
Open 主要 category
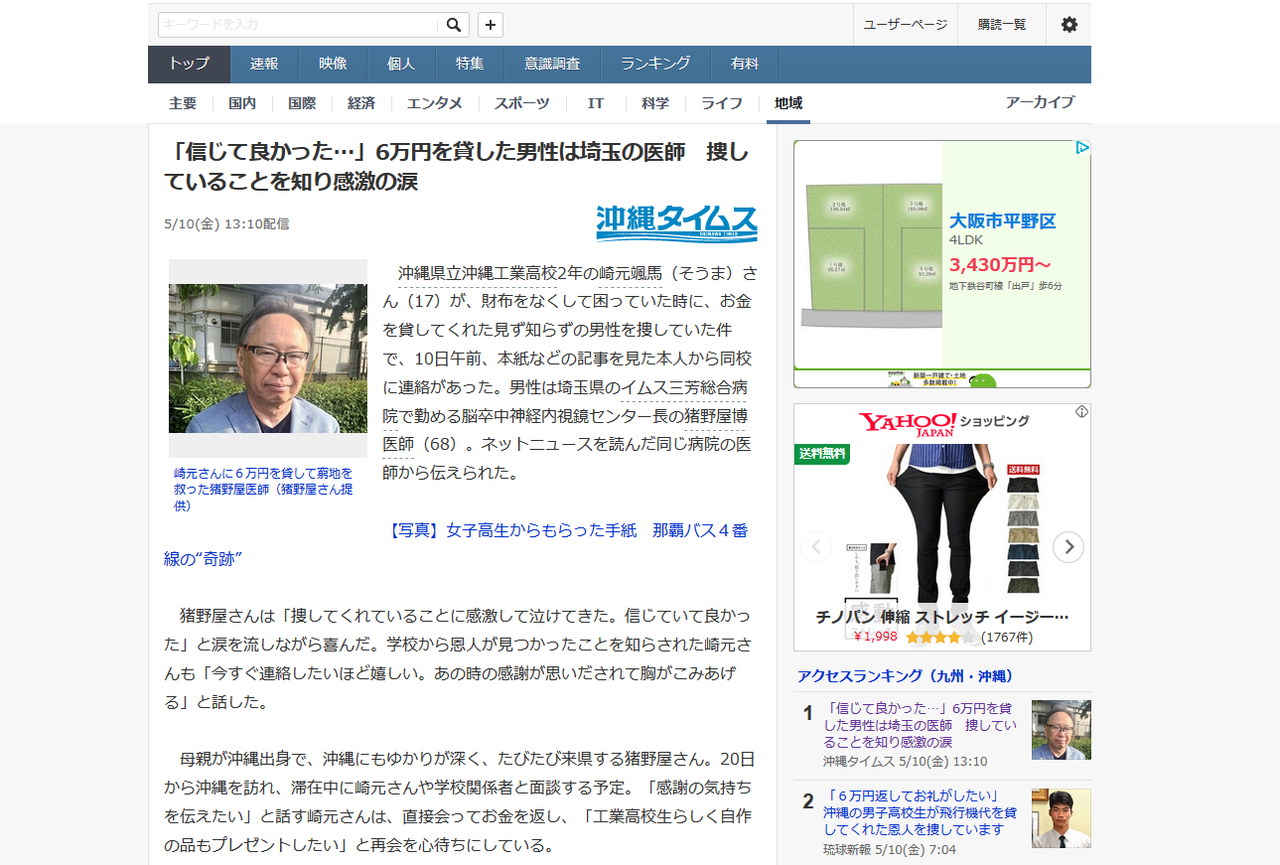[x=183, y=103]
